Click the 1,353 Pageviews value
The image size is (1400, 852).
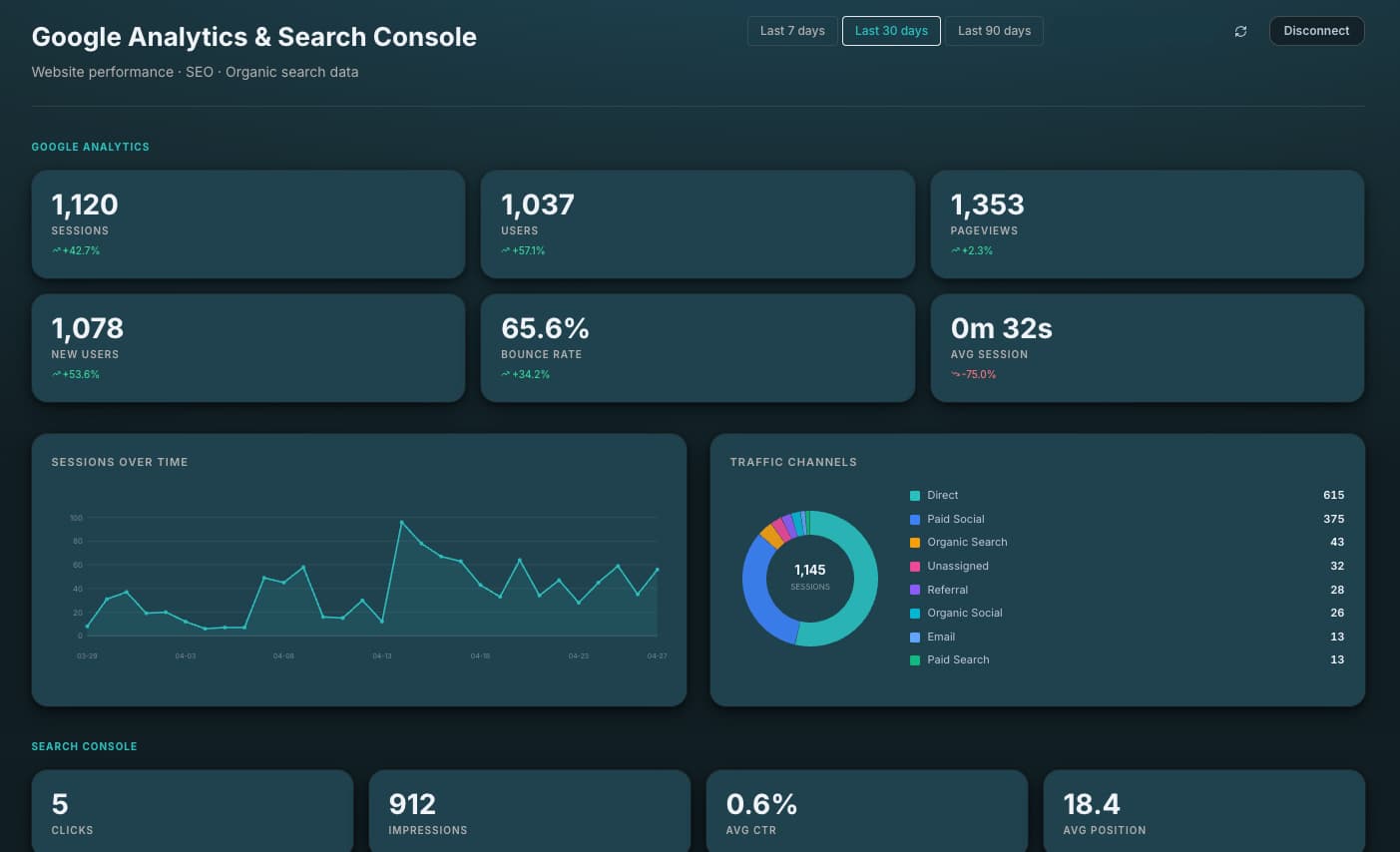(988, 205)
